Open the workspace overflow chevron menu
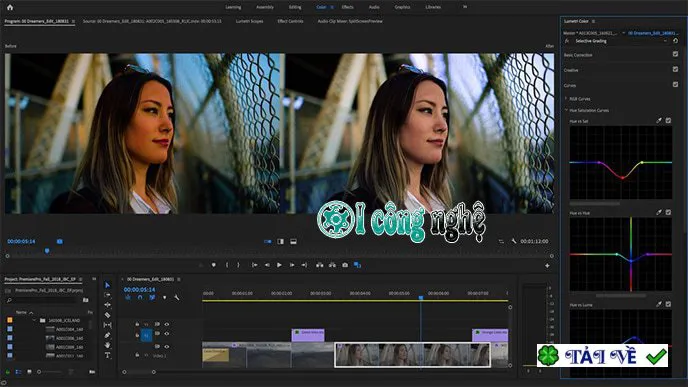 465,7
